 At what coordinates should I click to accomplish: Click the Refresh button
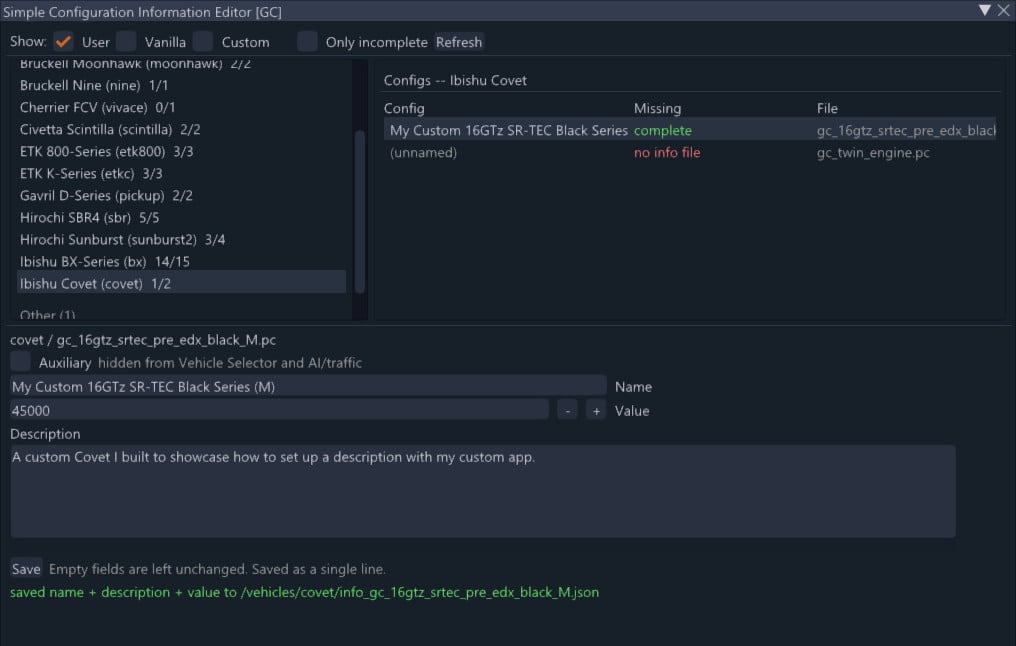(459, 42)
